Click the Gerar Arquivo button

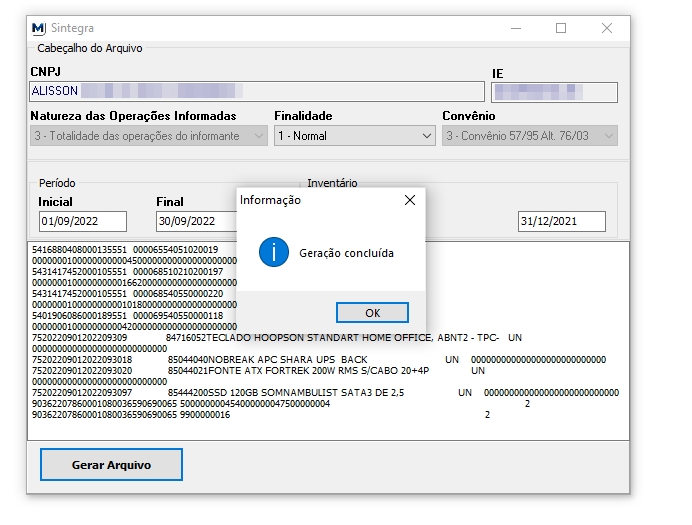pyautogui.click(x=111, y=465)
